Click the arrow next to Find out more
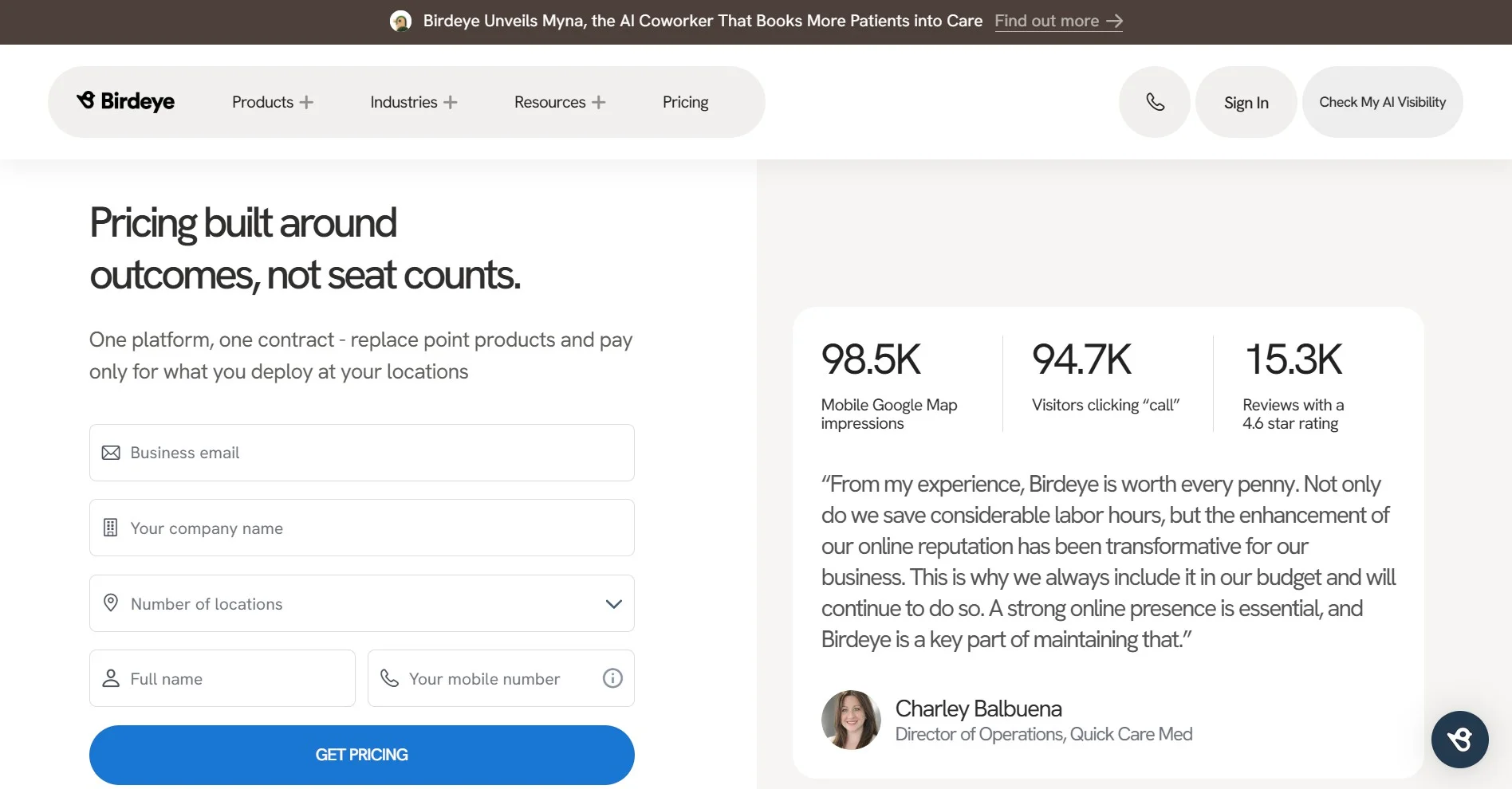The image size is (1512, 789). coord(1115,22)
